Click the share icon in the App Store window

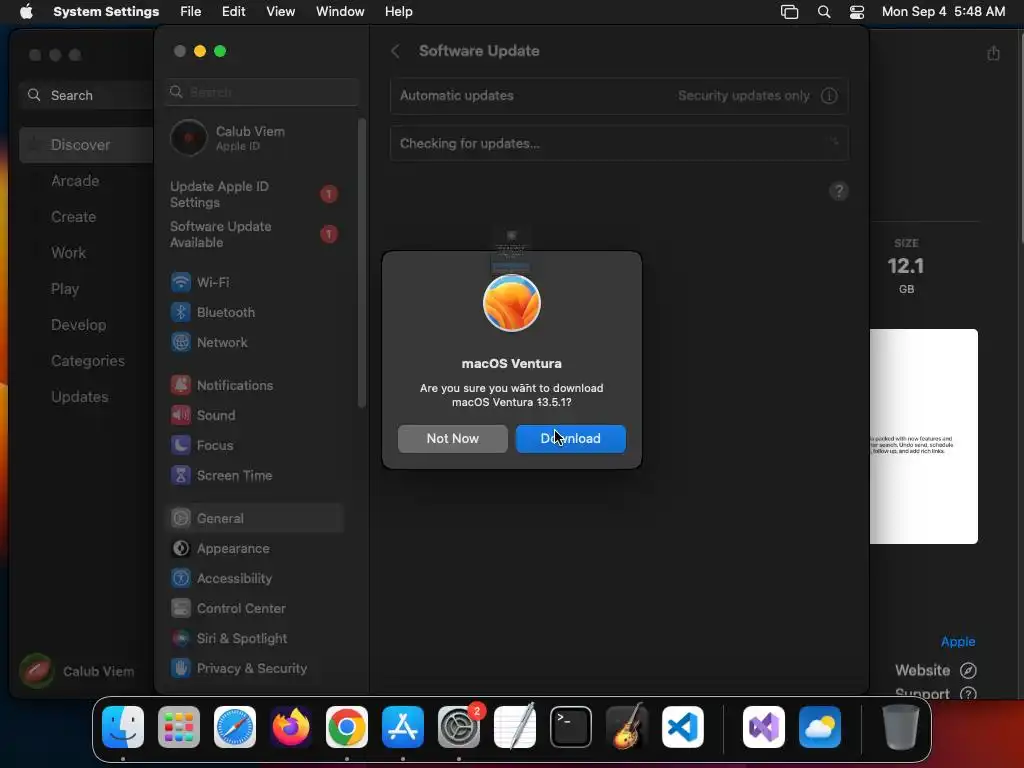click(993, 54)
